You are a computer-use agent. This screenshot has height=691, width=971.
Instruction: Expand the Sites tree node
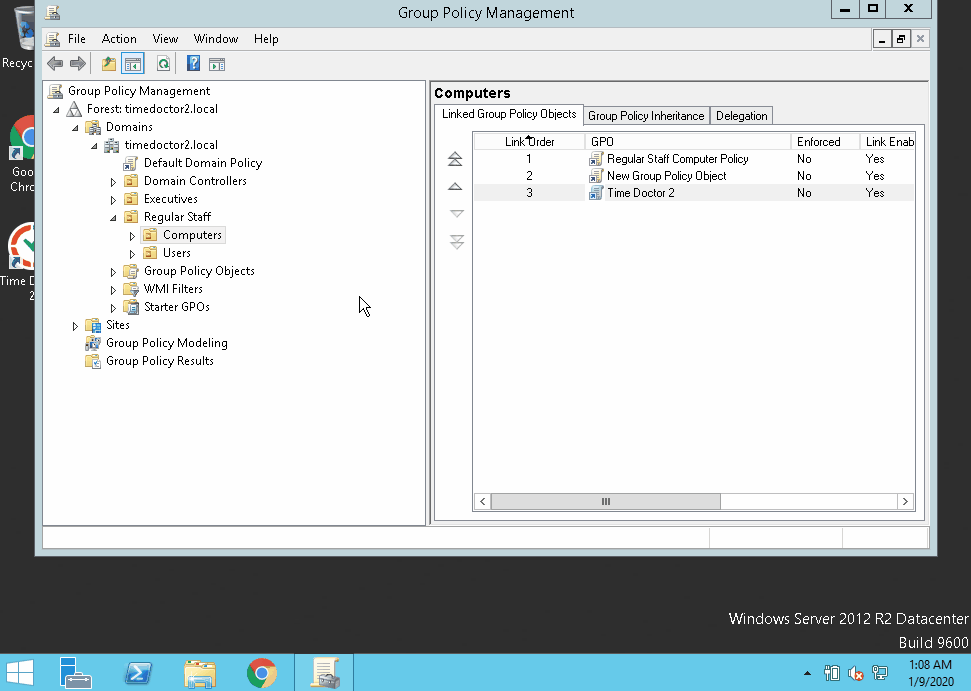(x=75, y=324)
